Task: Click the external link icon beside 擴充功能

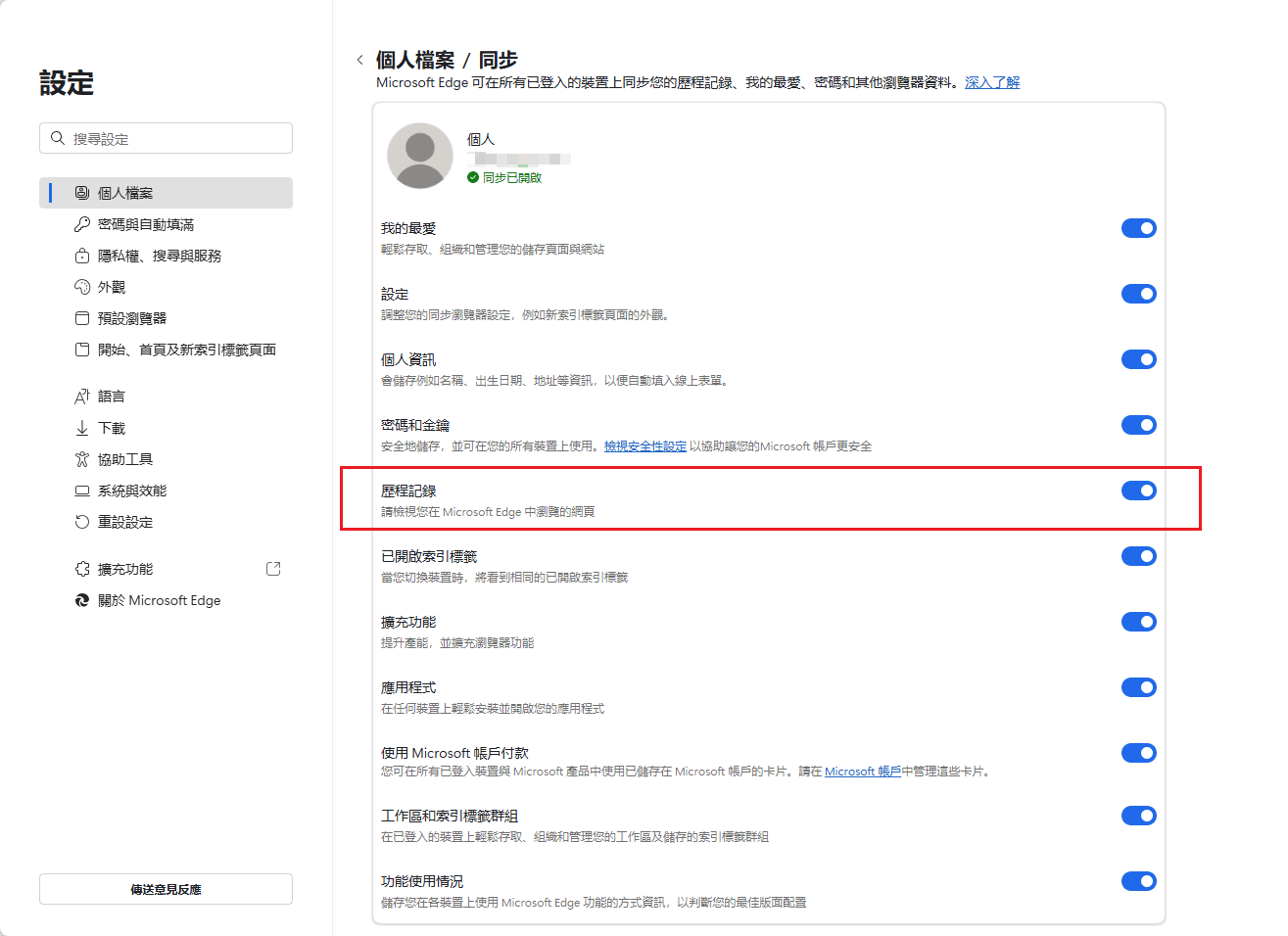Action: (273, 568)
